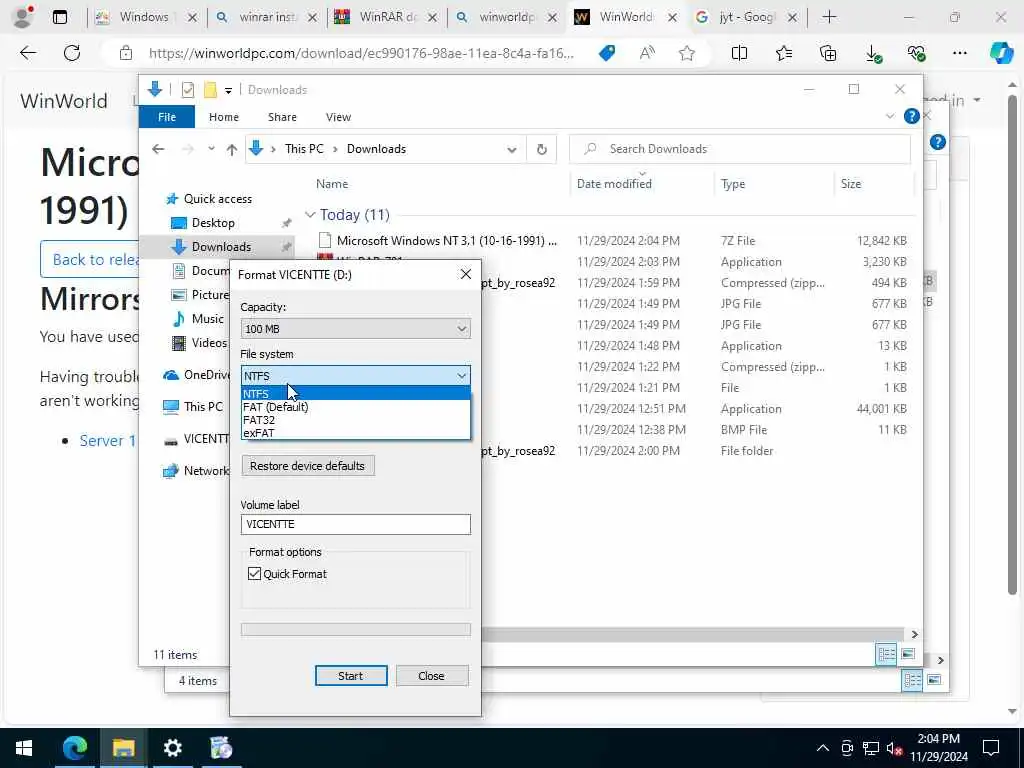Viewport: 1024px width, 768px height.
Task: Collapse the File system combo box arrow
Action: pyautogui.click(x=462, y=376)
